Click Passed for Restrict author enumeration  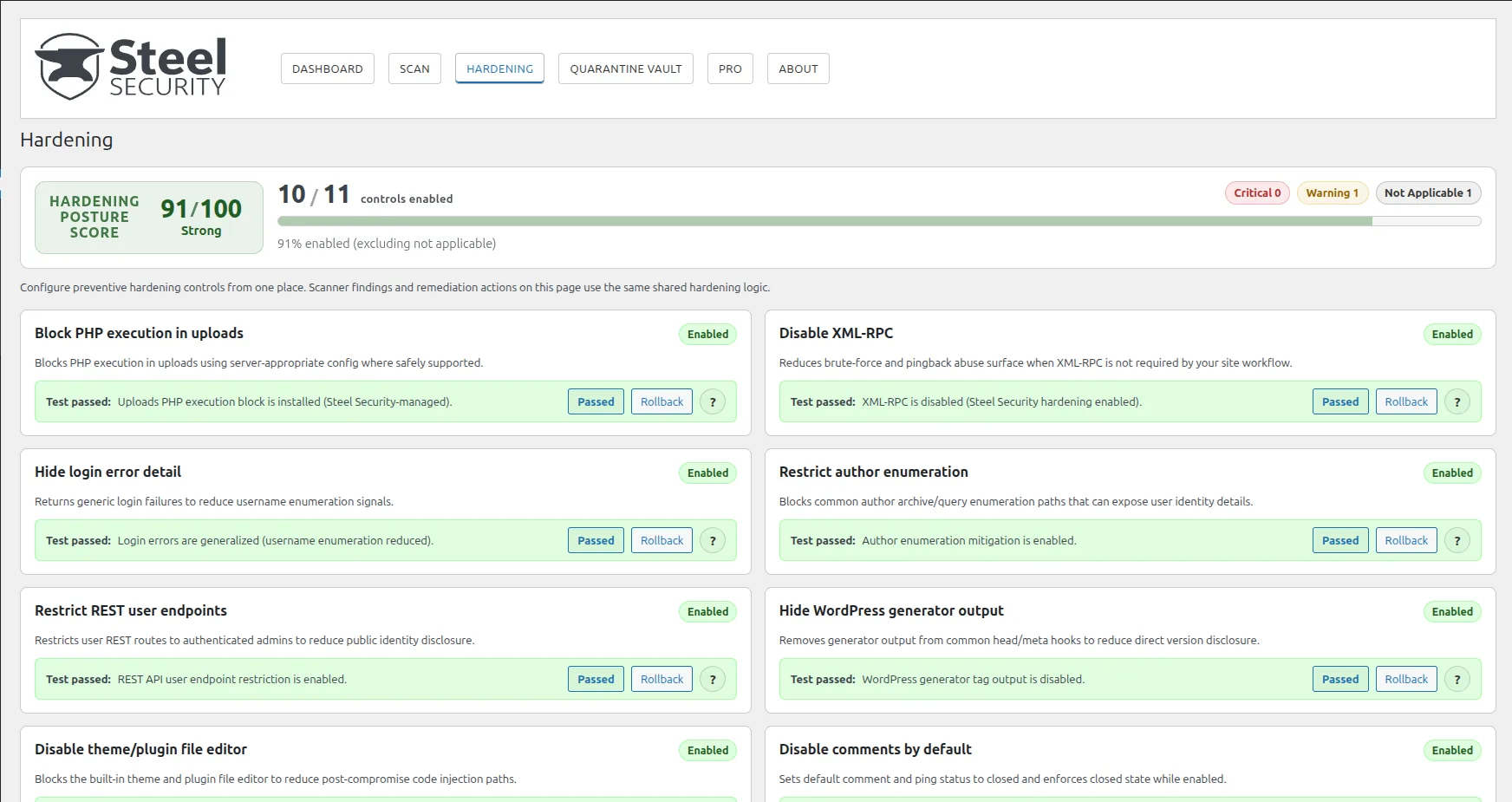[x=1340, y=540]
